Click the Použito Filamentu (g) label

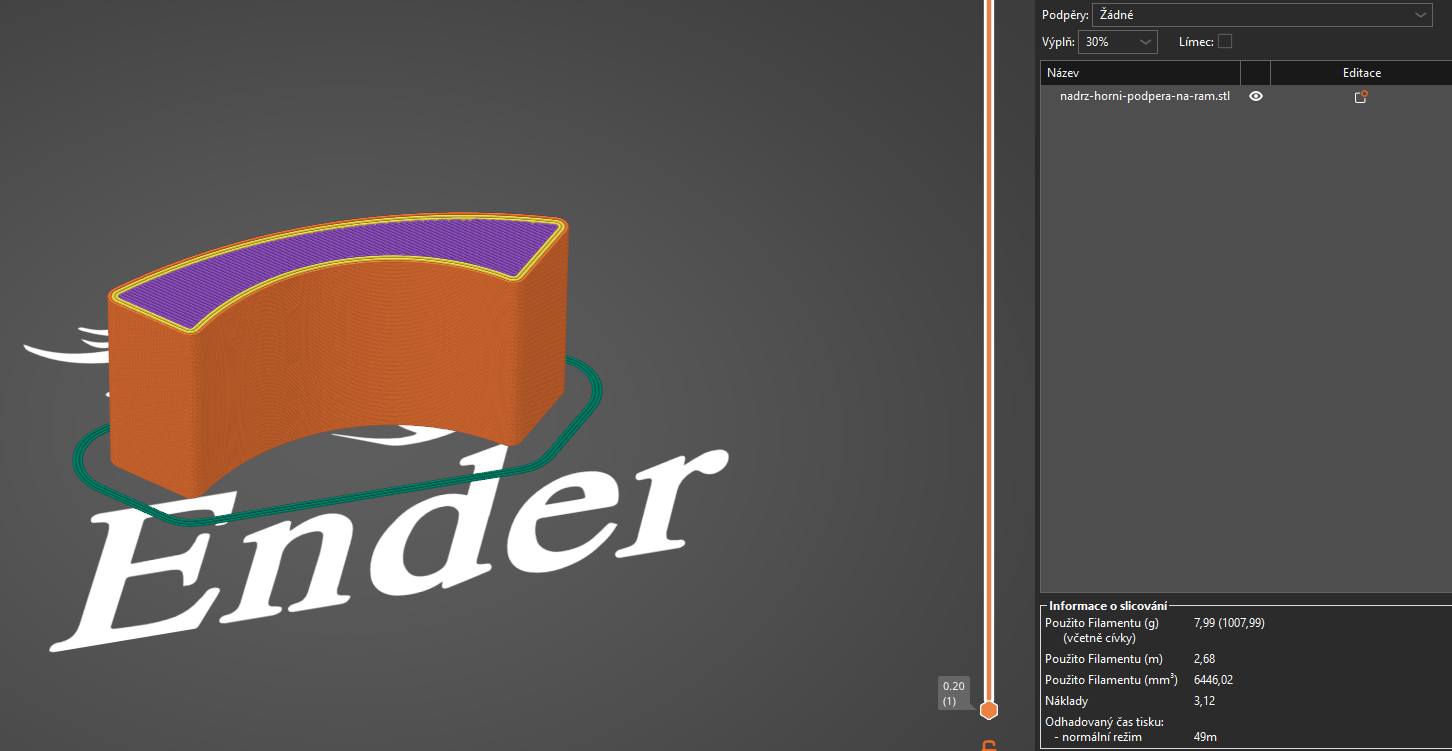[x=1102, y=623]
